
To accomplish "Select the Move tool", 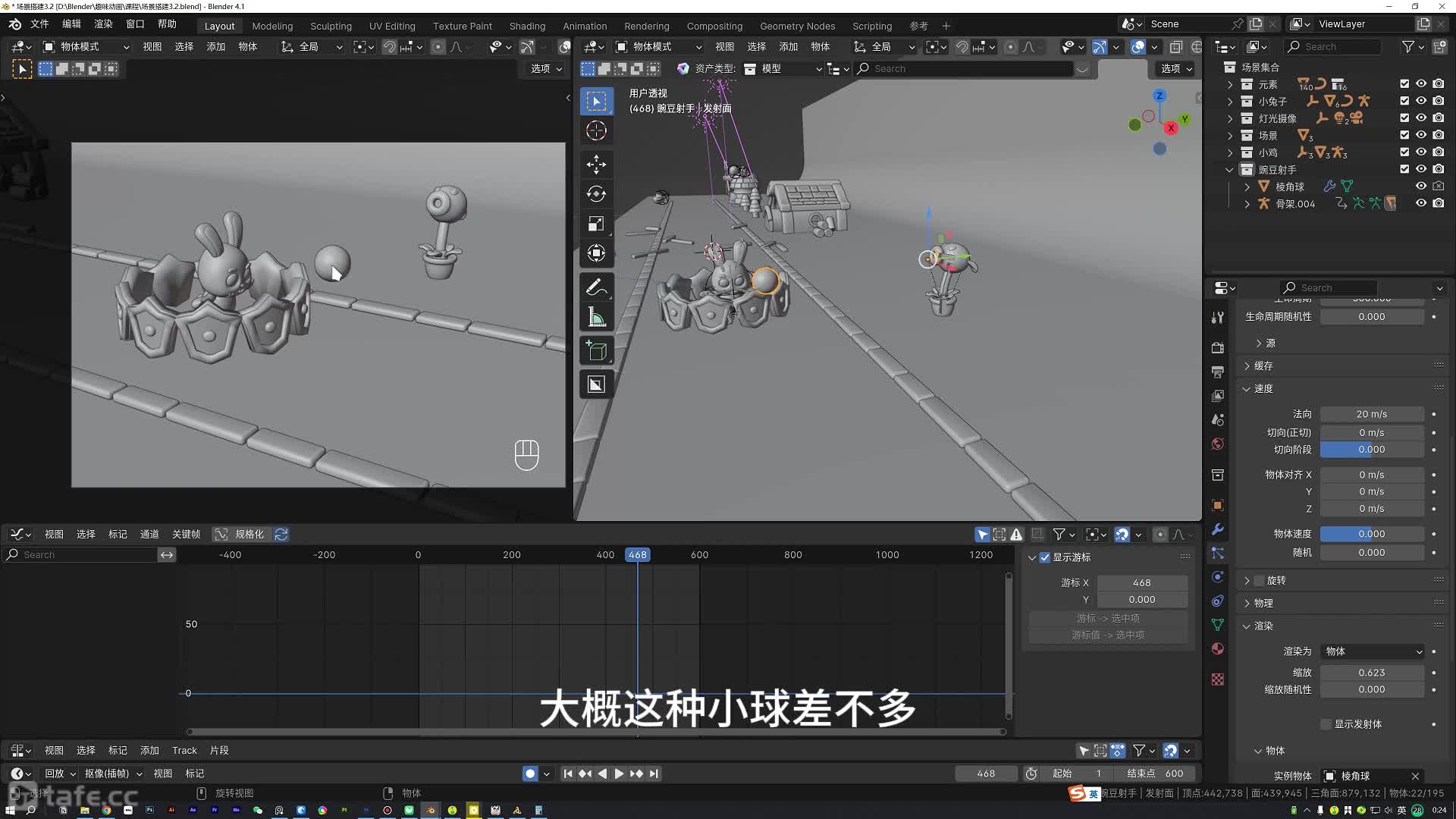I will (596, 164).
